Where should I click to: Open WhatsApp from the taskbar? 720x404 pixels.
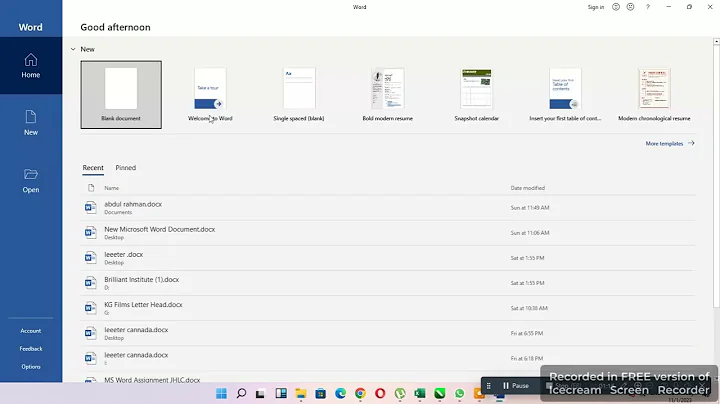460,393
